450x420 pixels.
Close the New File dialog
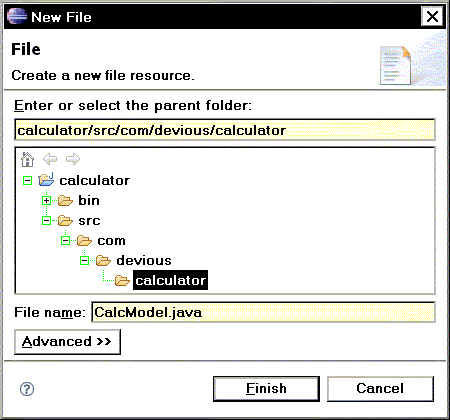[432, 16]
